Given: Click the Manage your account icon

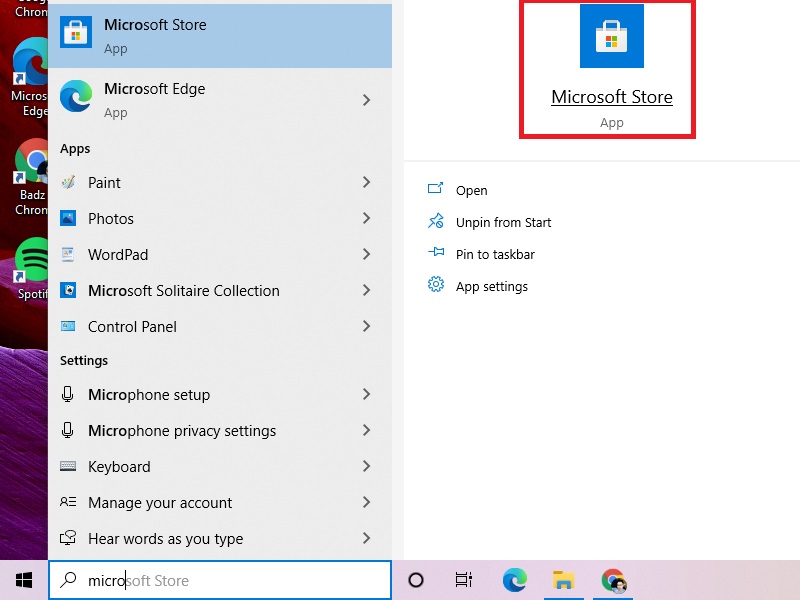Looking at the screenshot, I should [68, 502].
